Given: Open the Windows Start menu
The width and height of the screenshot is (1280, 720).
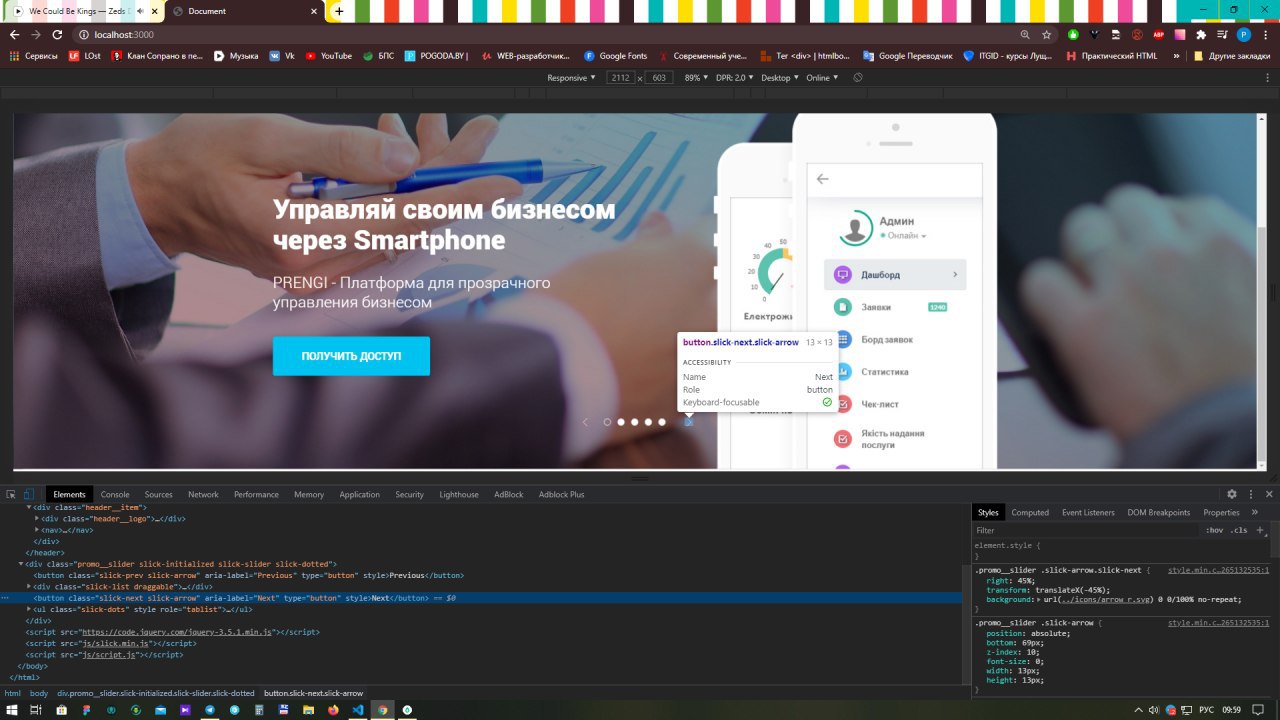Looking at the screenshot, I should click(11, 710).
